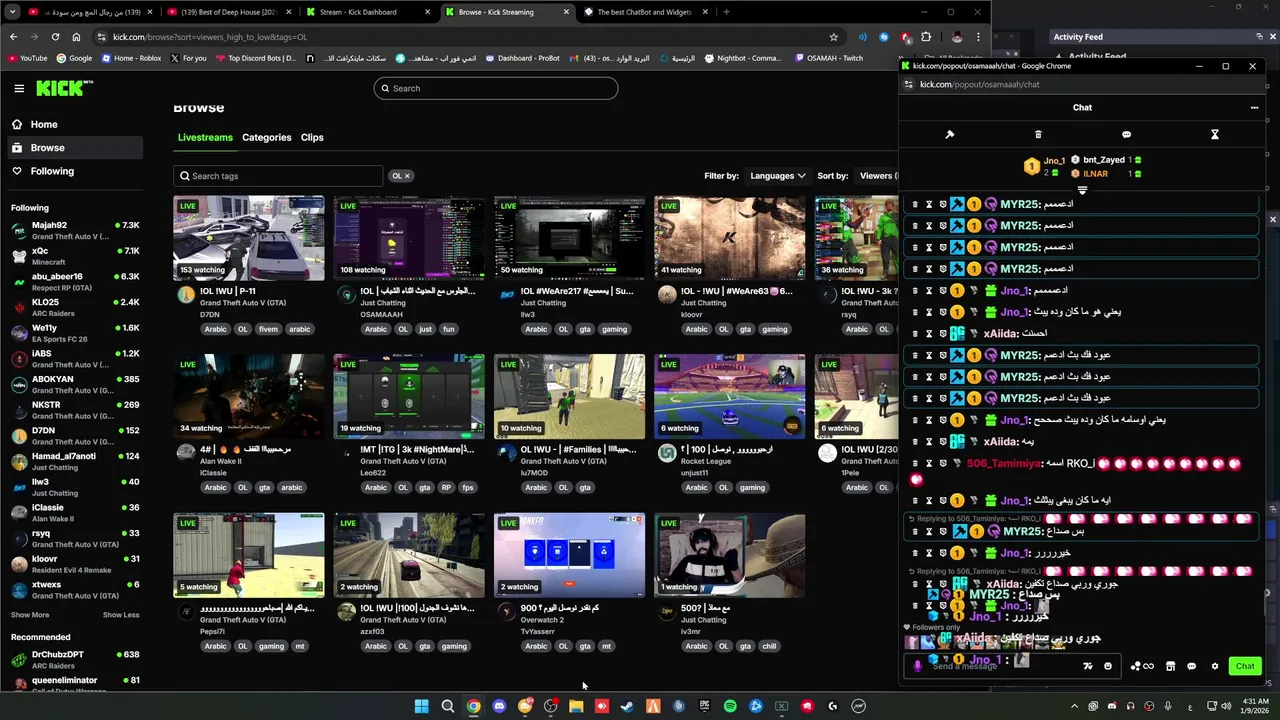The image size is (1280, 720).
Task: Open Steam from the taskbar
Action: pos(627,706)
